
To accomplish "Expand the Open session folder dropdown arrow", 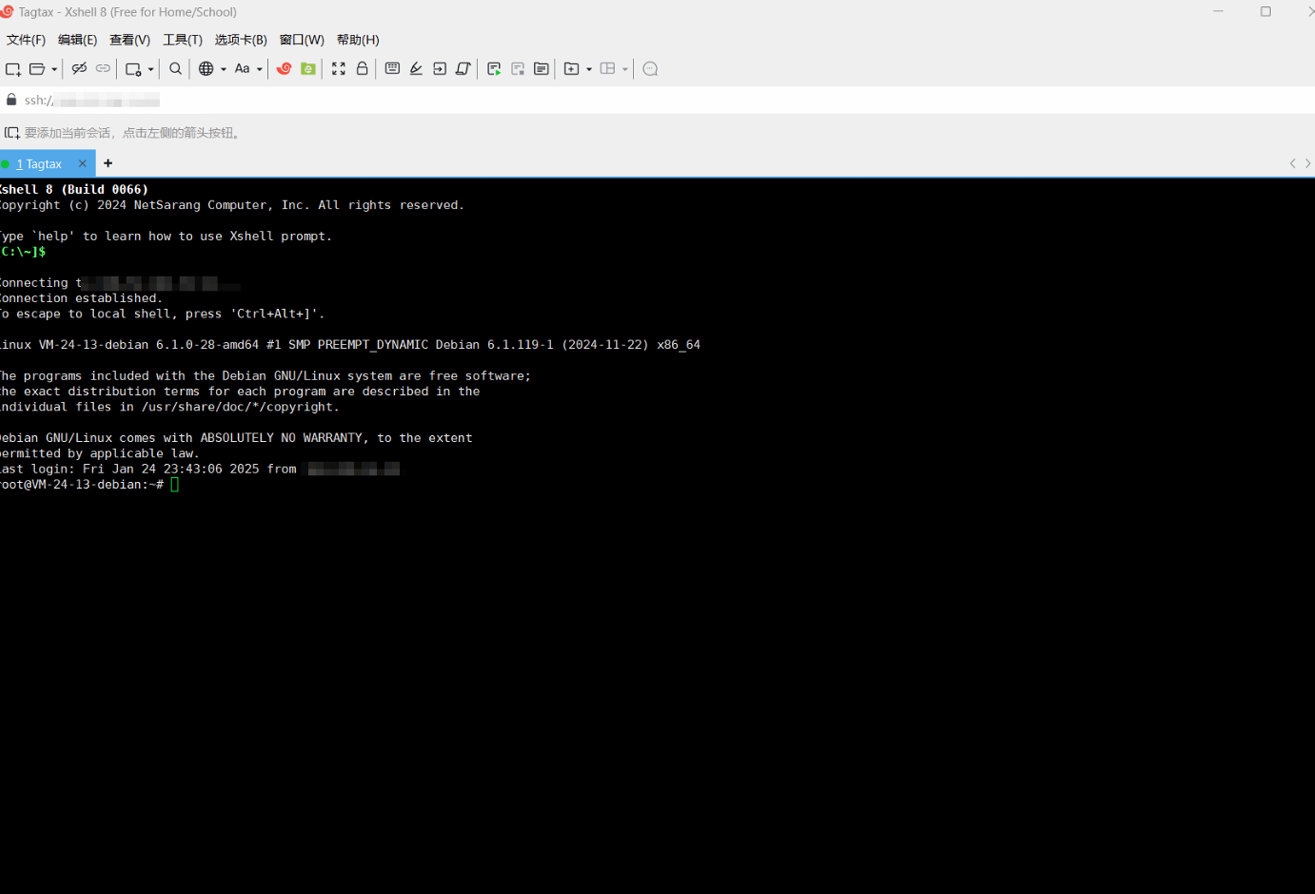I will (54, 69).
